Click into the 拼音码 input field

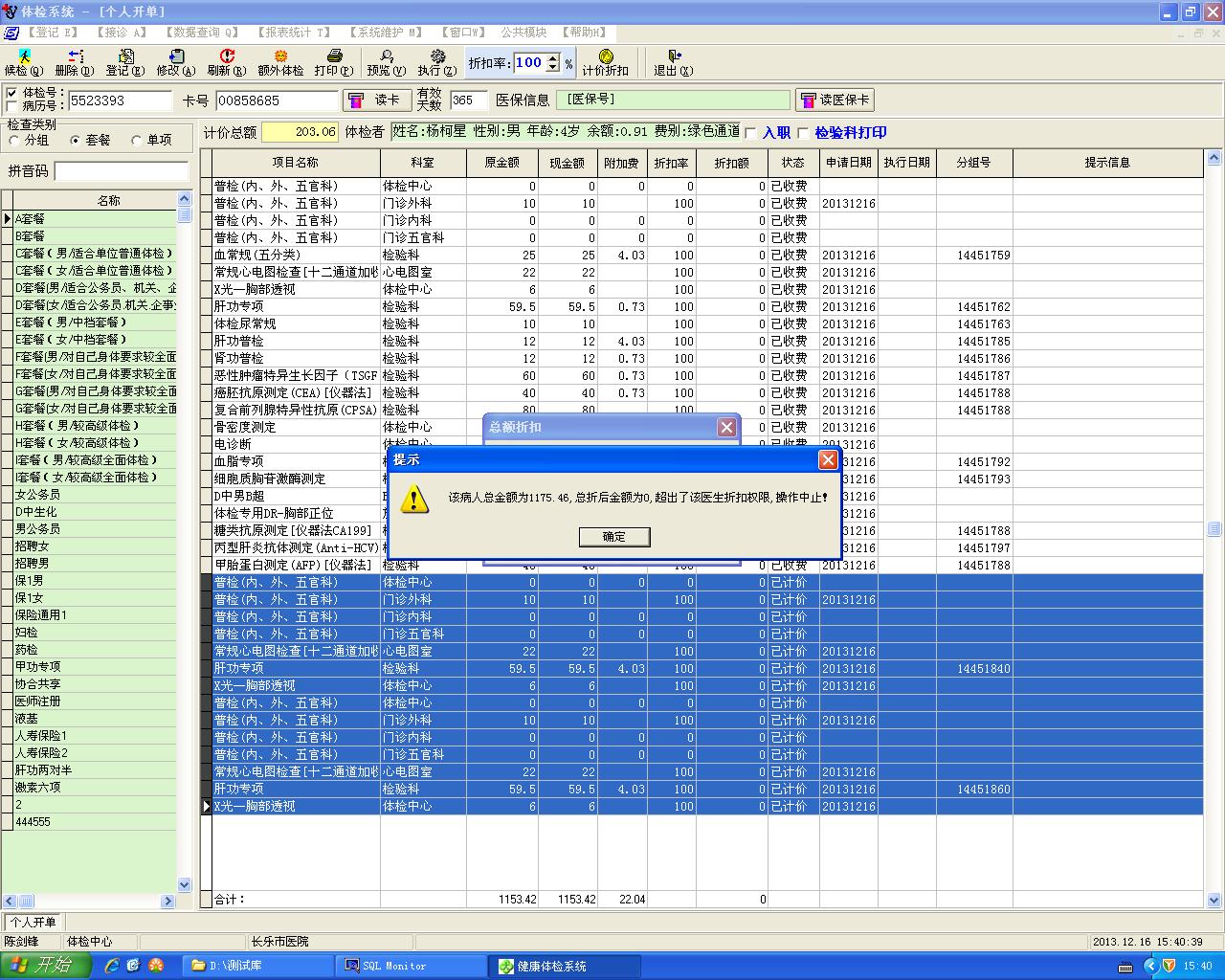coord(122,171)
